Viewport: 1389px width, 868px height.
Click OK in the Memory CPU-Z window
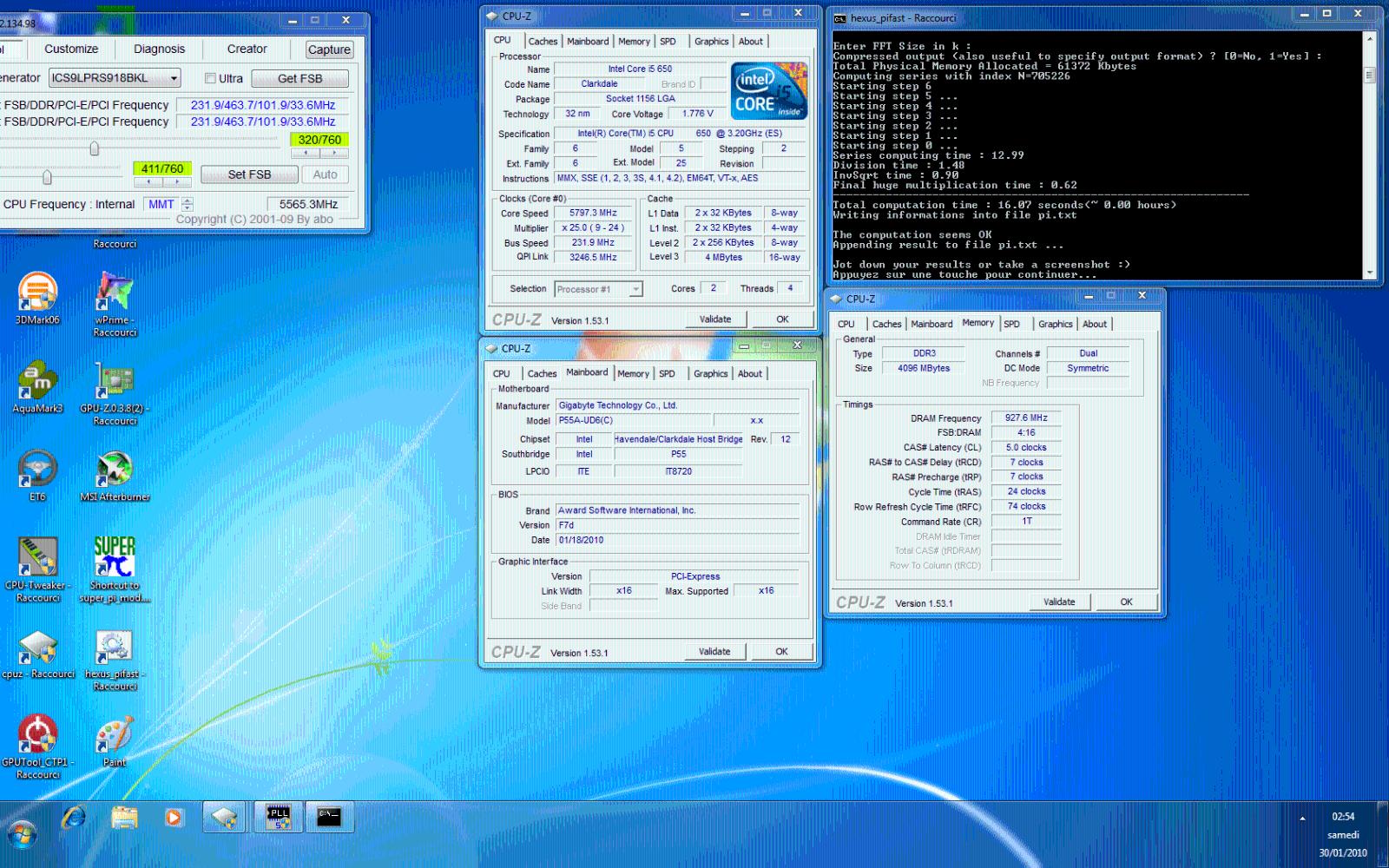coord(1126,602)
